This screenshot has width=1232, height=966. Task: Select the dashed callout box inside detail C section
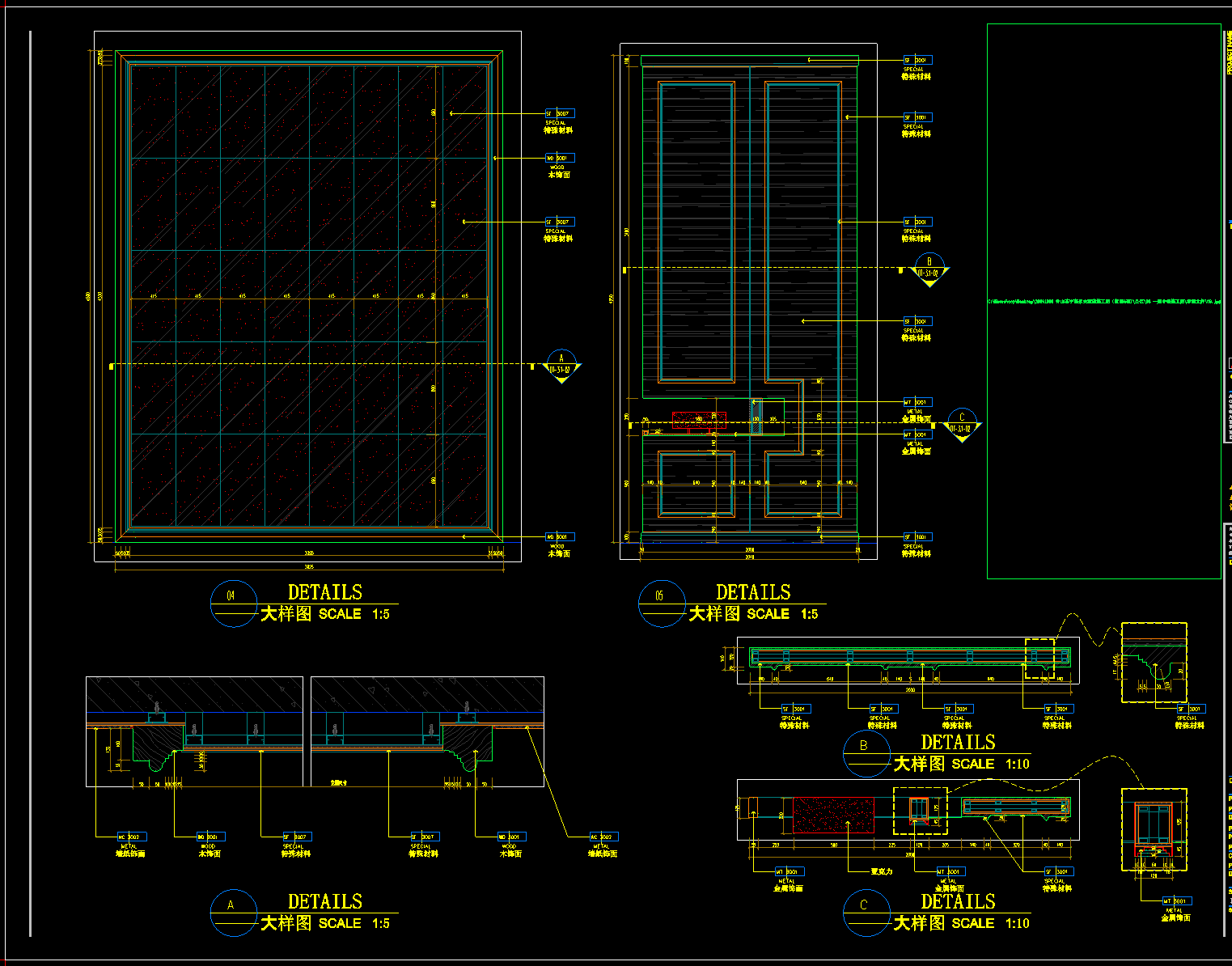coord(920,810)
